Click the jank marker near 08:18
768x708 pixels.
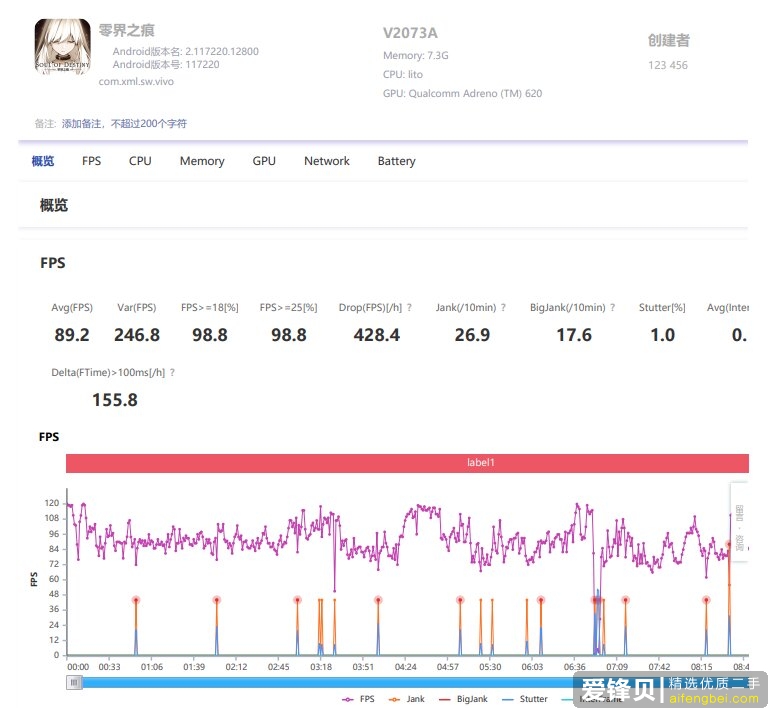[706, 600]
